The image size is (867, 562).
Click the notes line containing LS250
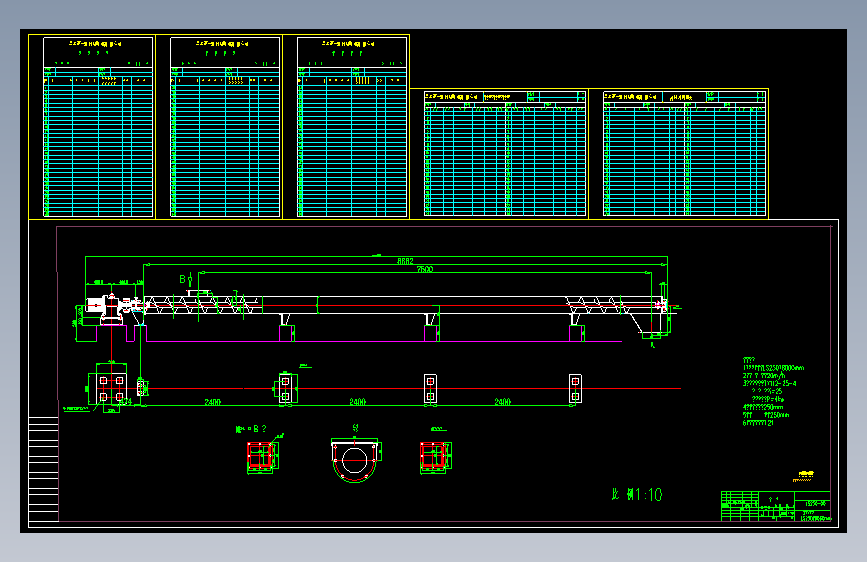[x=774, y=367]
